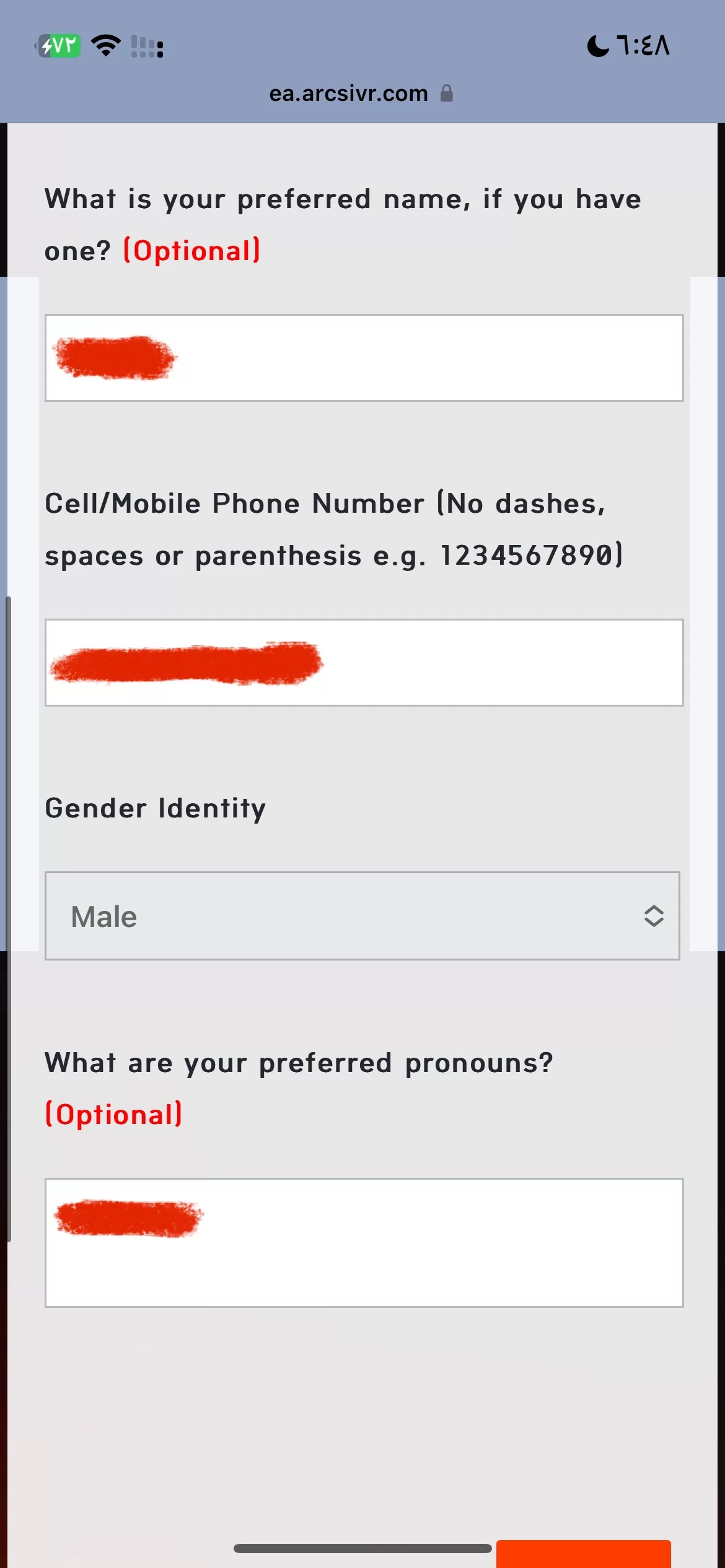This screenshot has width=725, height=1568.
Task: Click the preferred pronouns question label
Action: point(299,1063)
